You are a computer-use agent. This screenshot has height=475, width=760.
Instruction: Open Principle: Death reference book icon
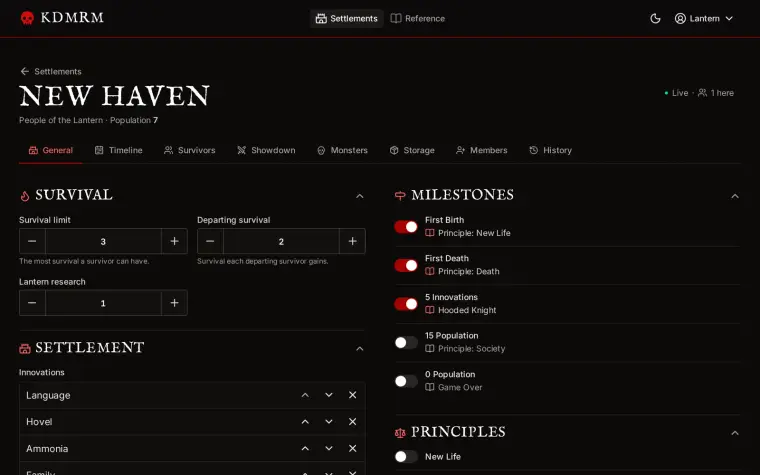pos(429,271)
